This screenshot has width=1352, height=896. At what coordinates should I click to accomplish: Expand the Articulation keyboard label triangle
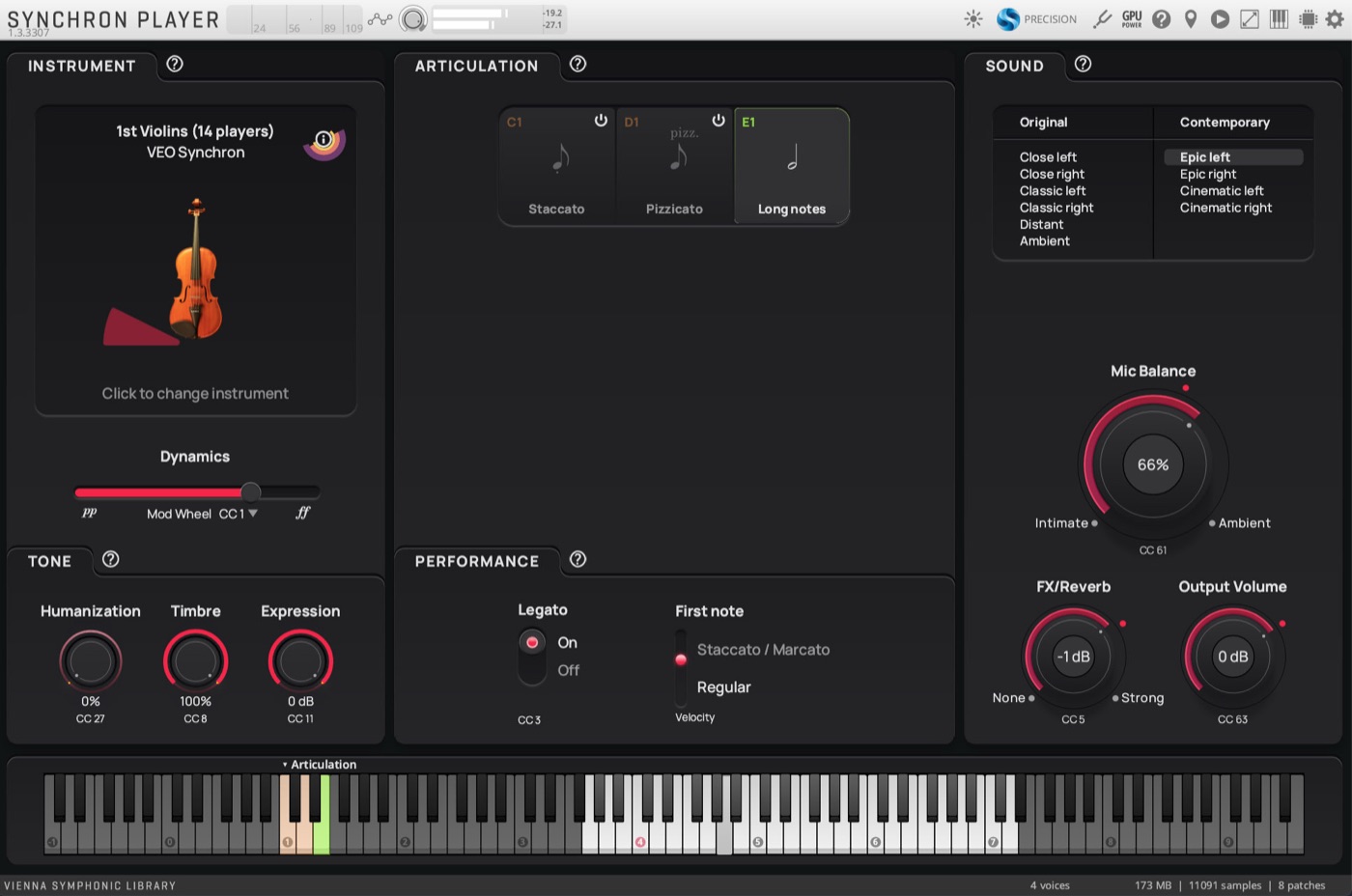tap(285, 765)
